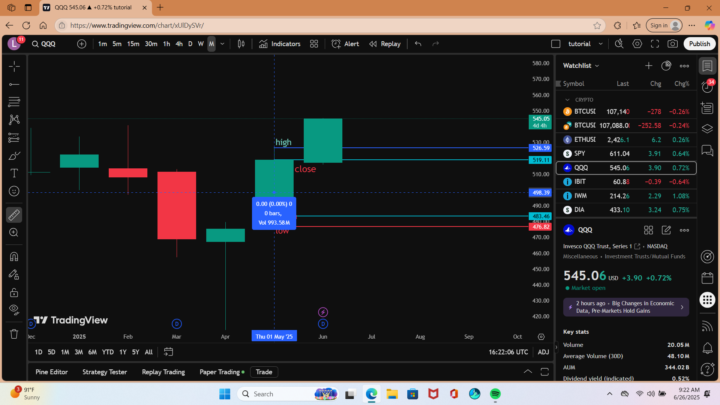720x405 pixels.
Task: Open the QQQ symbol search
Action: tap(44, 44)
